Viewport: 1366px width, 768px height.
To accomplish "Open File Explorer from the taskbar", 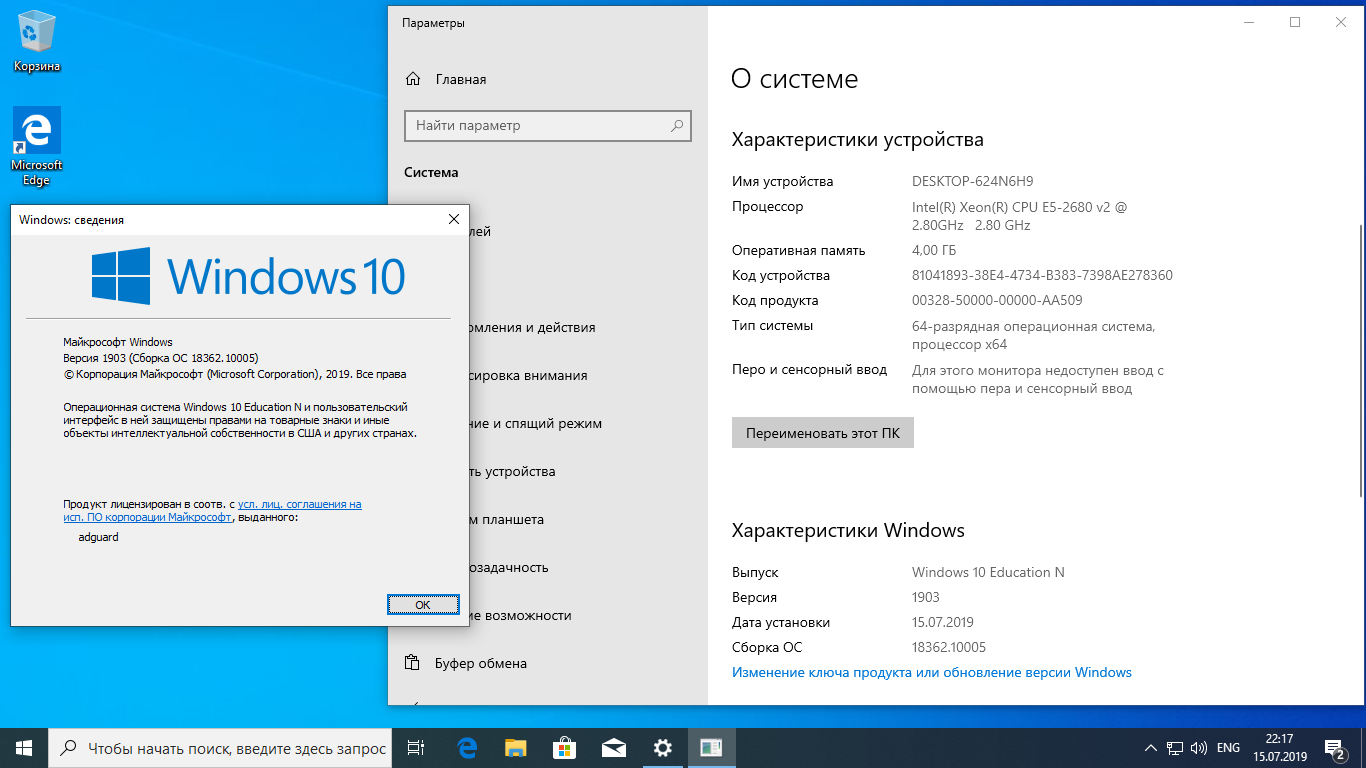I will (515, 747).
